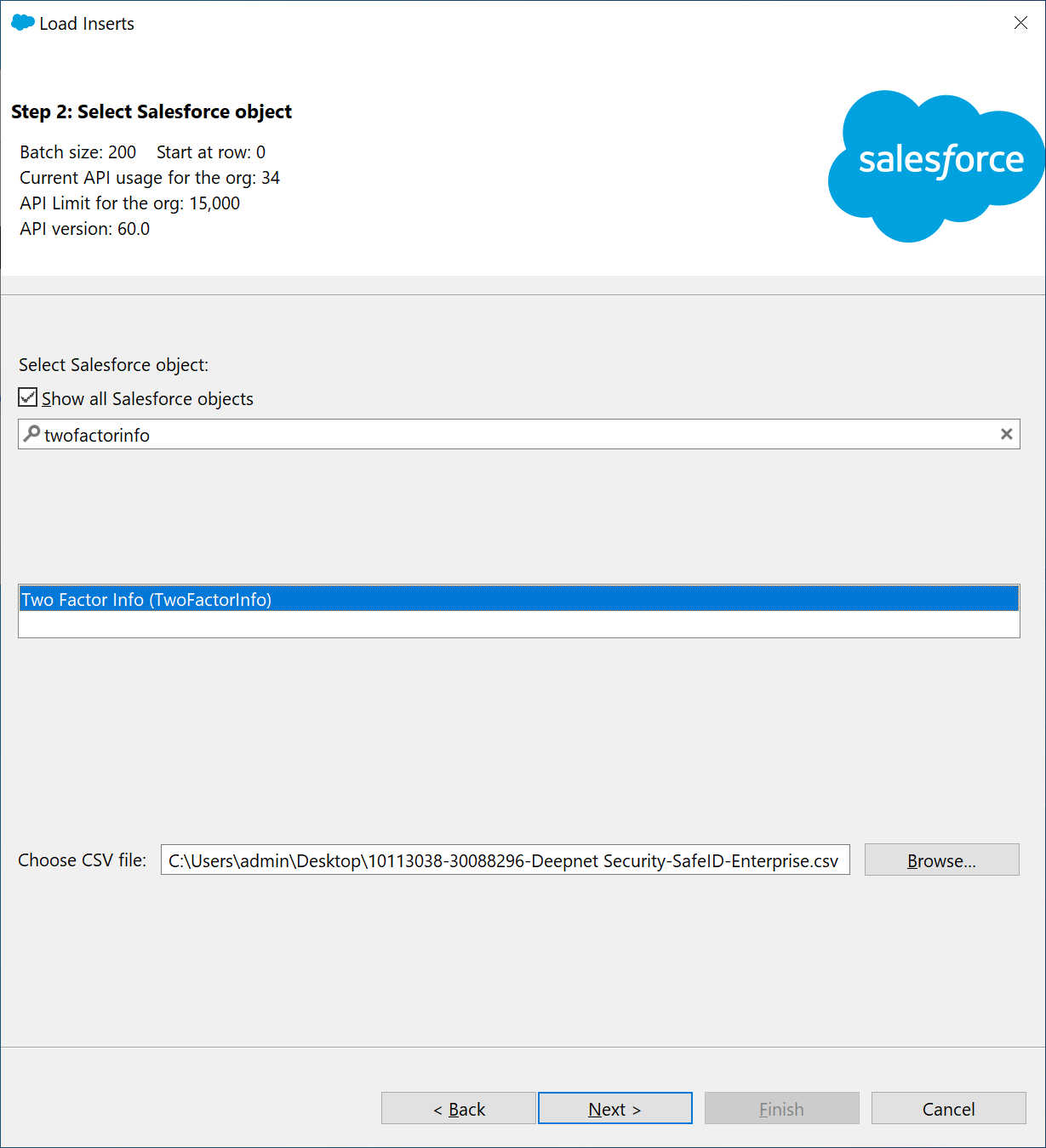
Task: Click the magnifier search icon
Action: [x=31, y=434]
